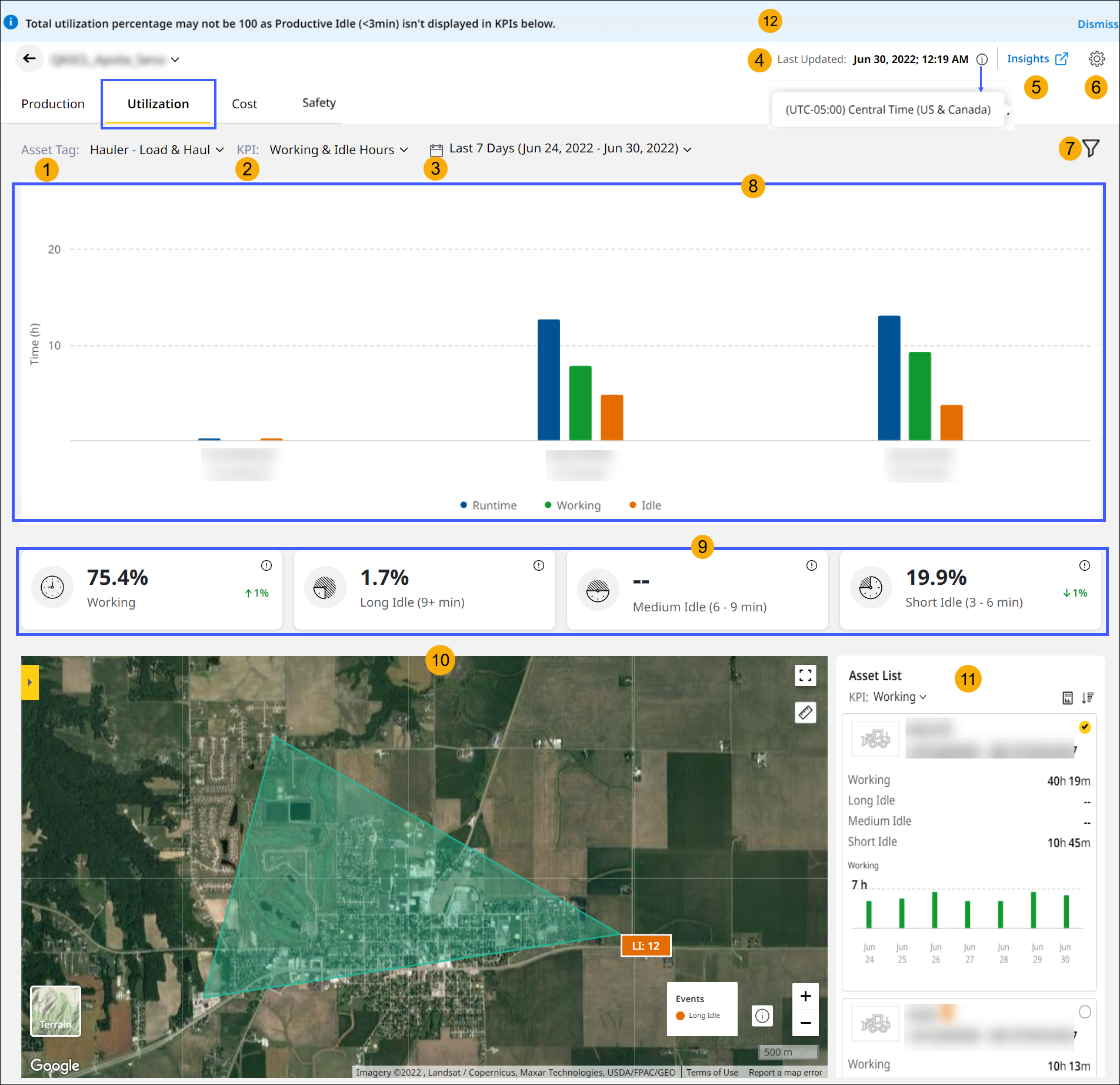Screen dimensions: 1120x1085
Task: Select the map ruler measure tool
Action: pos(805,713)
